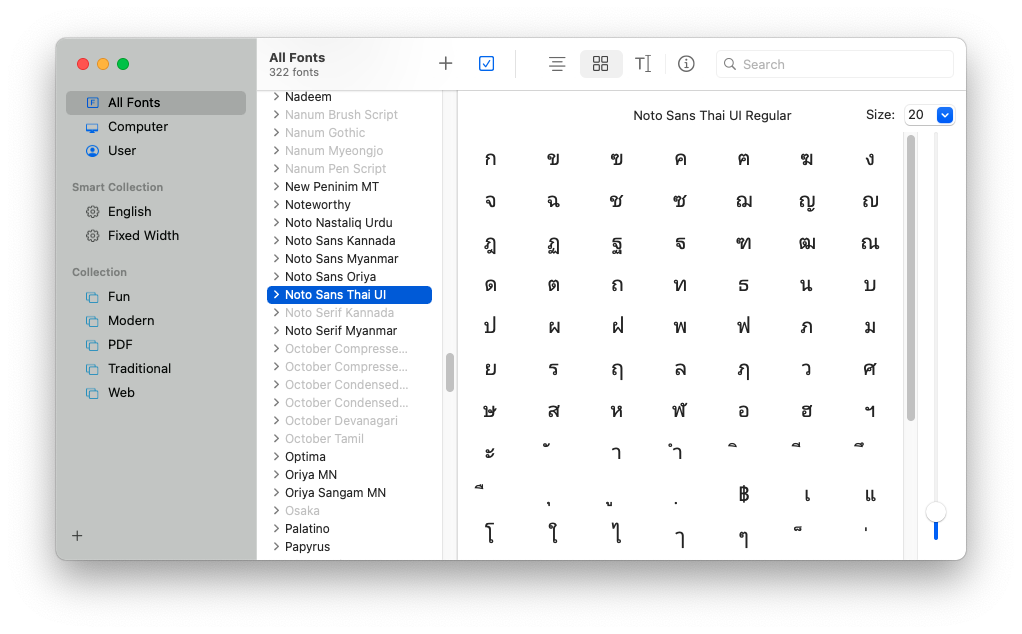Click the Search field
Screen dimensions: 1022x634
(x=834, y=64)
